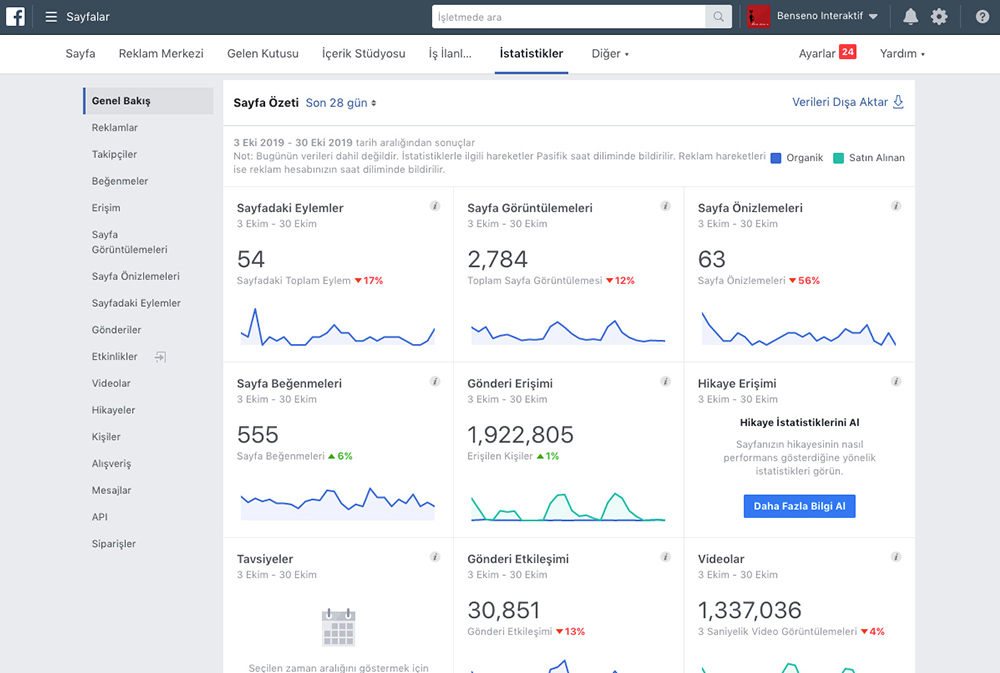Click the green Satın Alınan legend swatch

[x=838, y=158]
